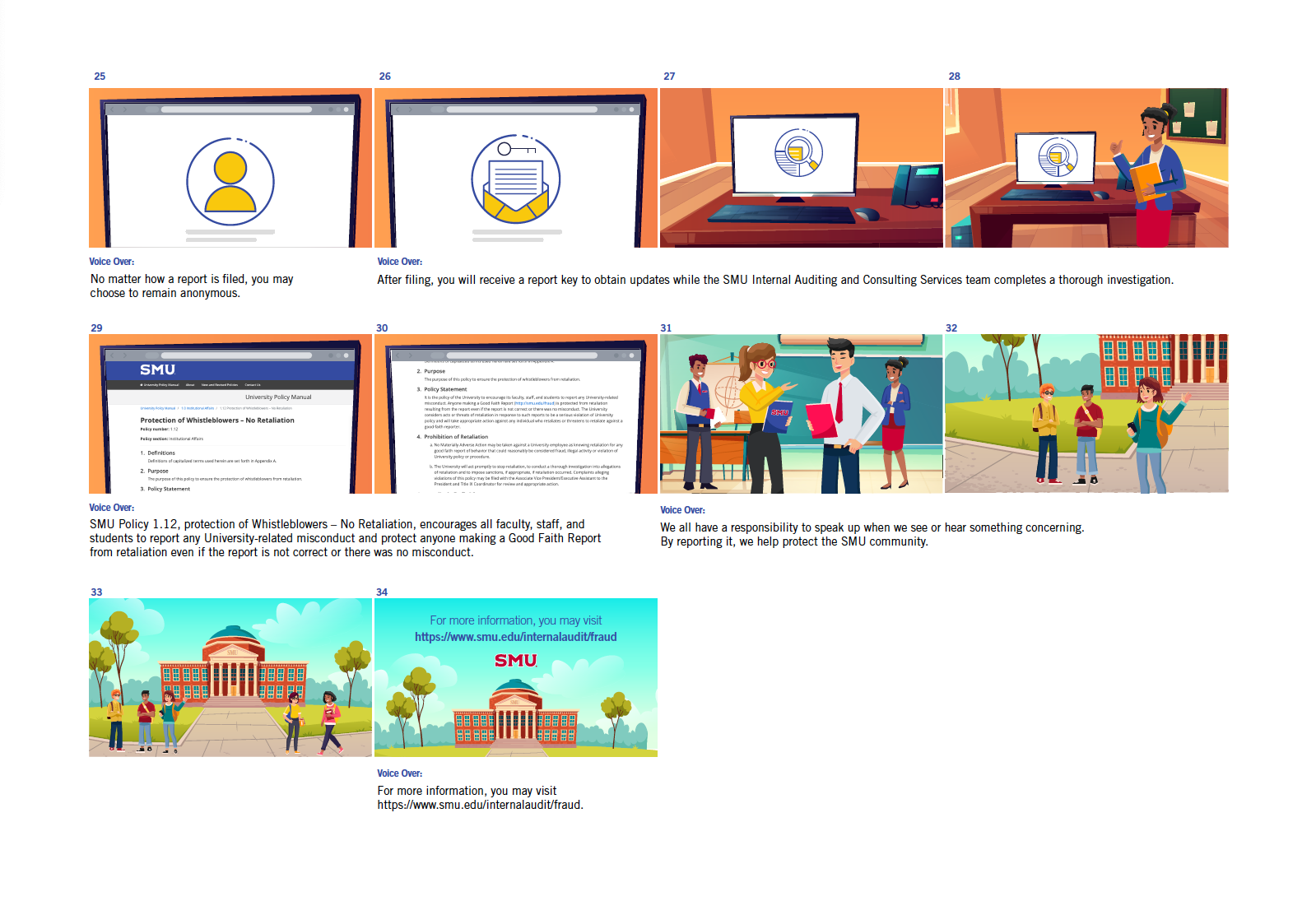Click the green chalkboard in frame 28
The width and height of the screenshot is (1316, 915).
[x=1198, y=114]
